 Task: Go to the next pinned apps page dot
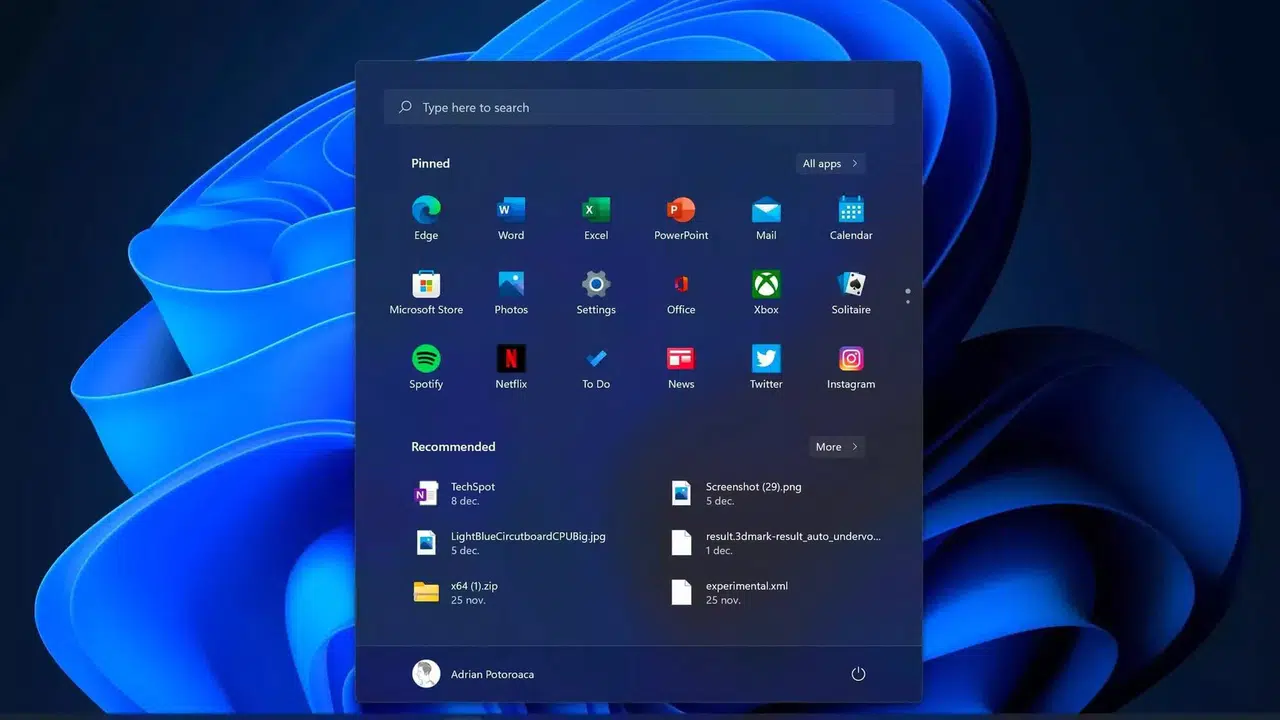(x=908, y=301)
